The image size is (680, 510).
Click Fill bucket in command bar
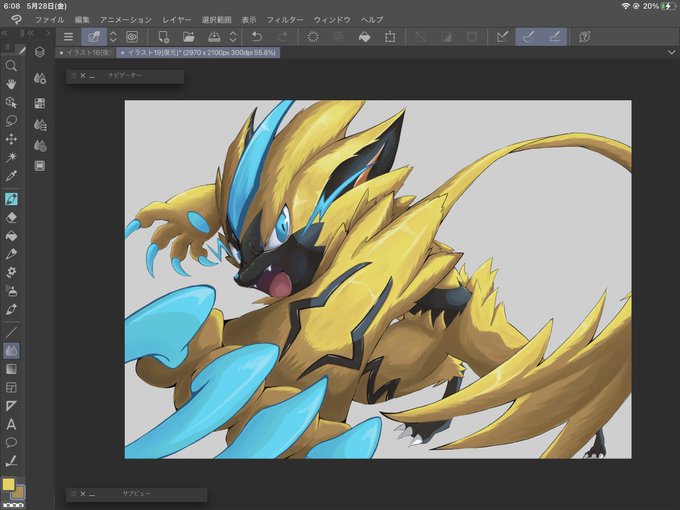364,37
